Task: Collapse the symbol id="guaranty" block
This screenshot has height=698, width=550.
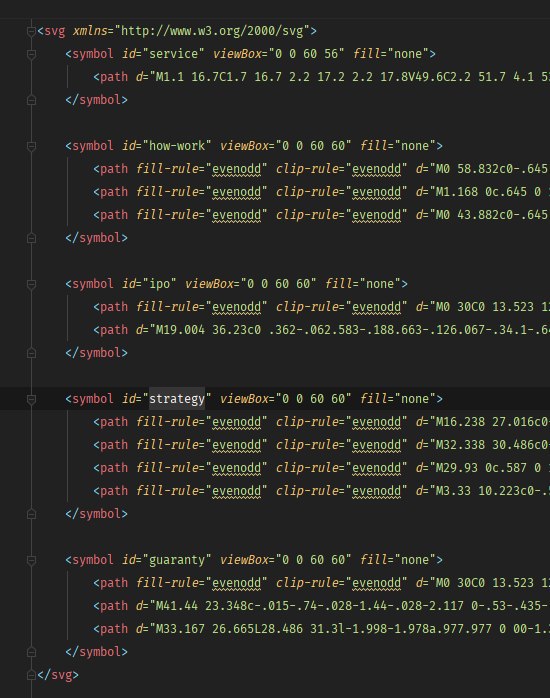Action: 31,560
